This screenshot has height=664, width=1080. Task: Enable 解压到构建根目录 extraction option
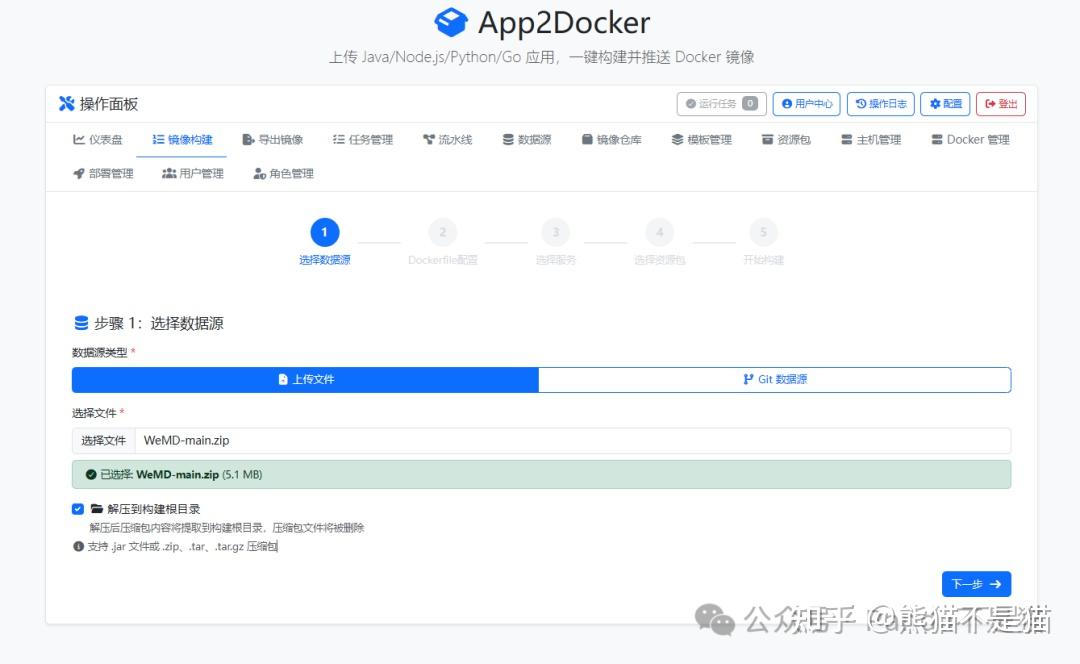pyautogui.click(x=78, y=508)
